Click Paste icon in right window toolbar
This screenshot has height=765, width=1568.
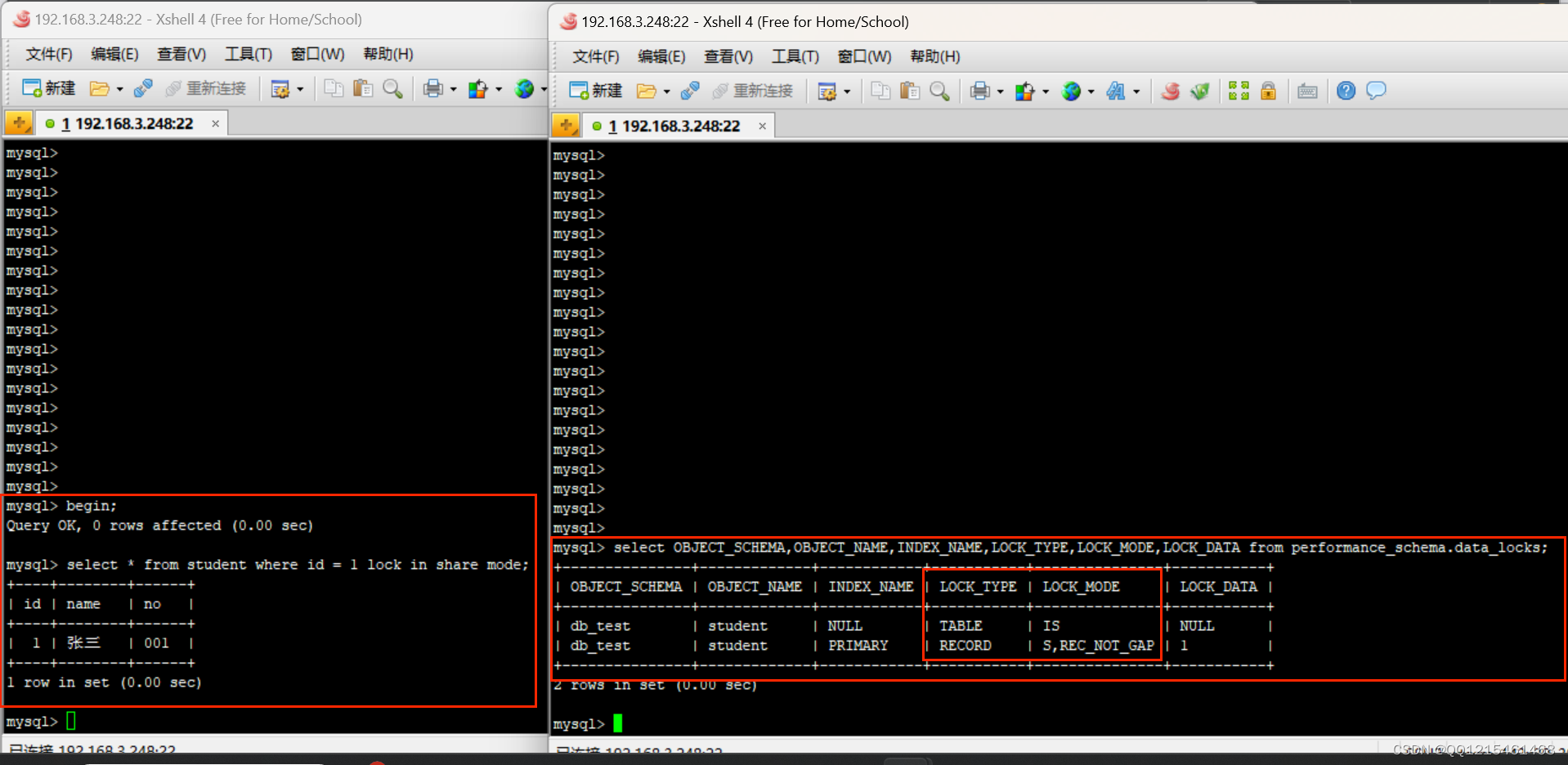point(910,91)
